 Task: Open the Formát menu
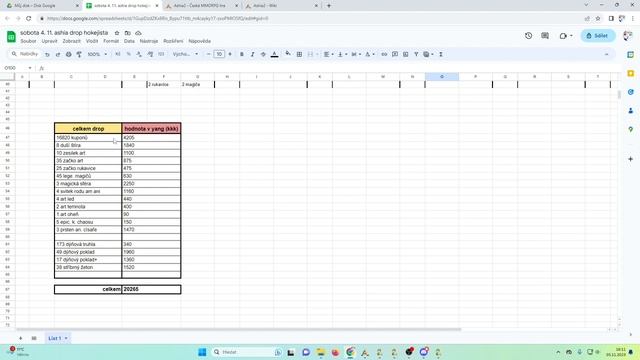coord(111,41)
